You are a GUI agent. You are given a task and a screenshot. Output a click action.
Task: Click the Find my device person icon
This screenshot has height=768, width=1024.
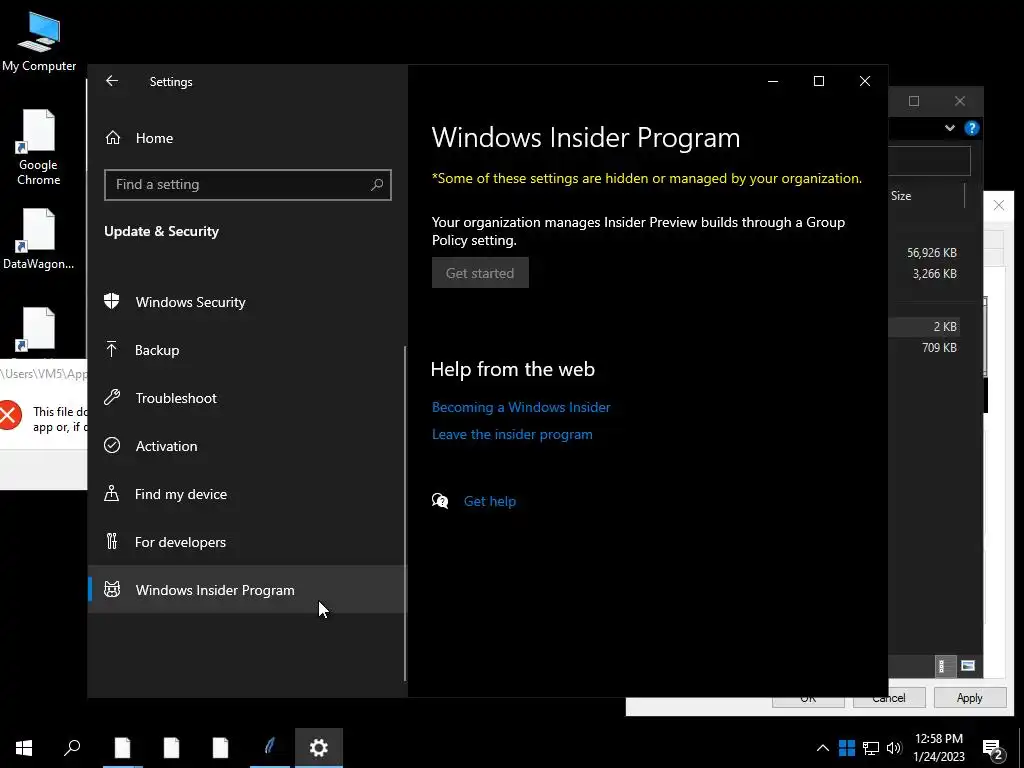[x=112, y=493]
